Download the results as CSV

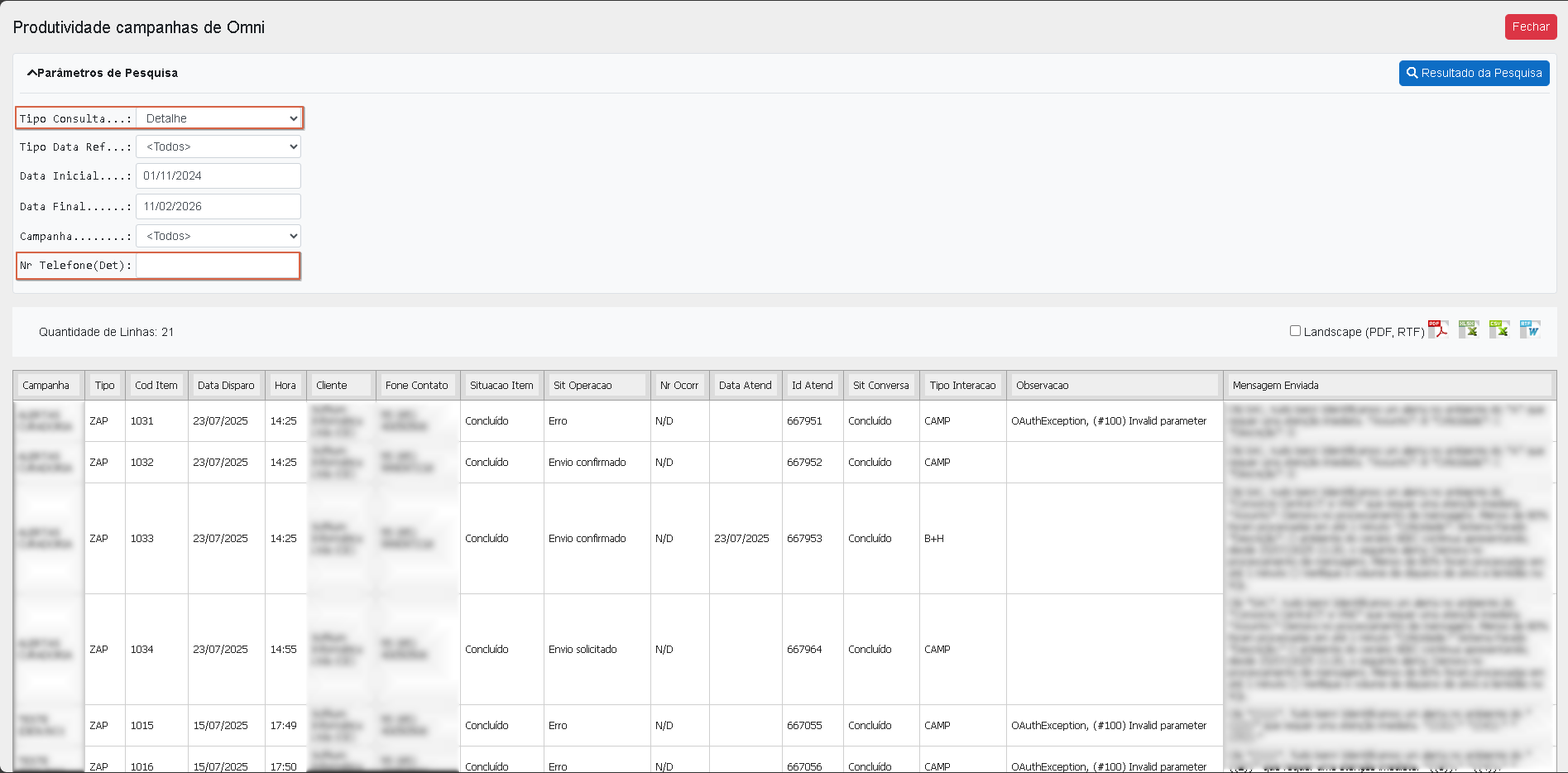coord(1498,329)
